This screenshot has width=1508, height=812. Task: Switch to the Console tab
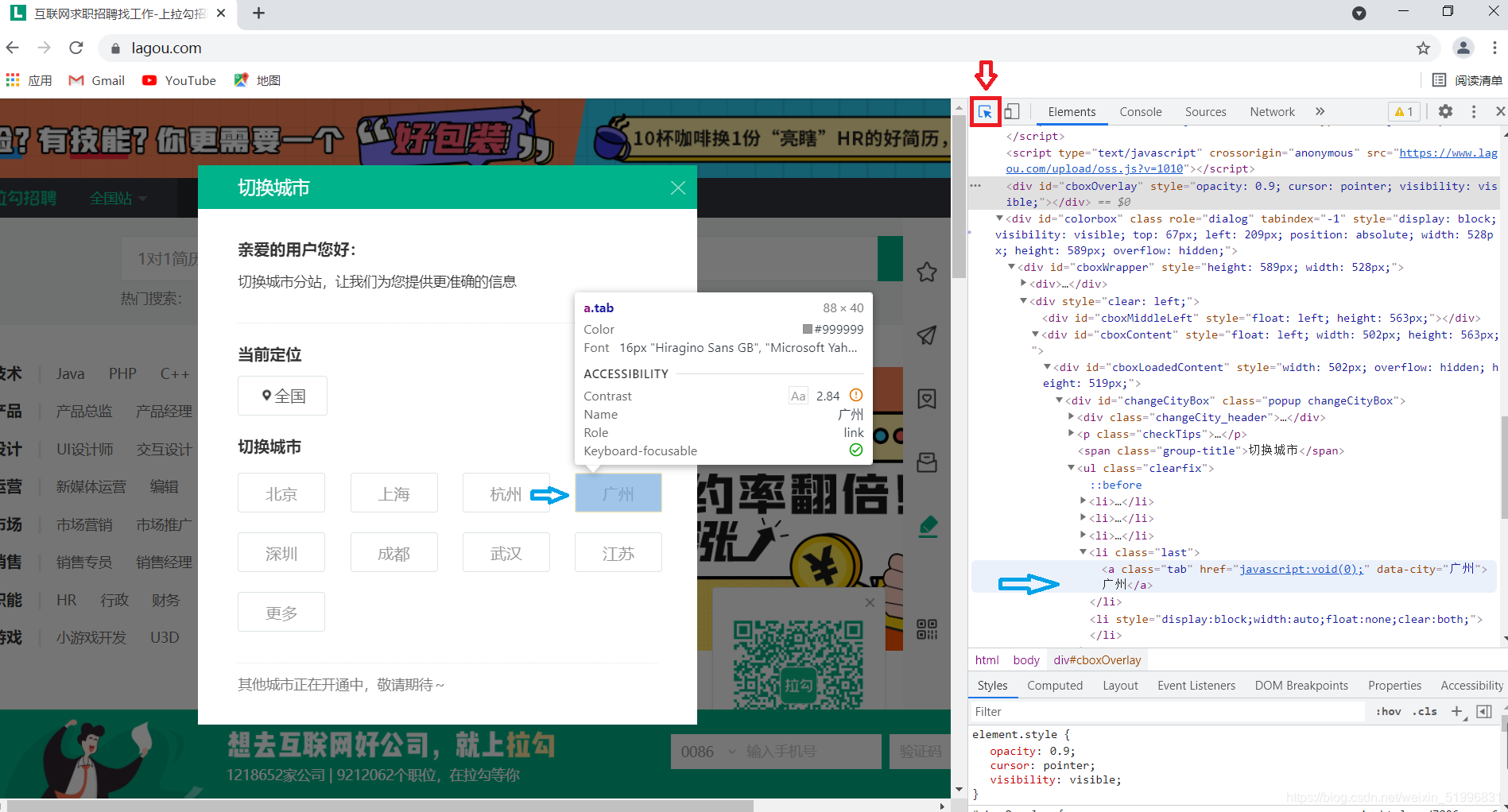click(x=1141, y=112)
